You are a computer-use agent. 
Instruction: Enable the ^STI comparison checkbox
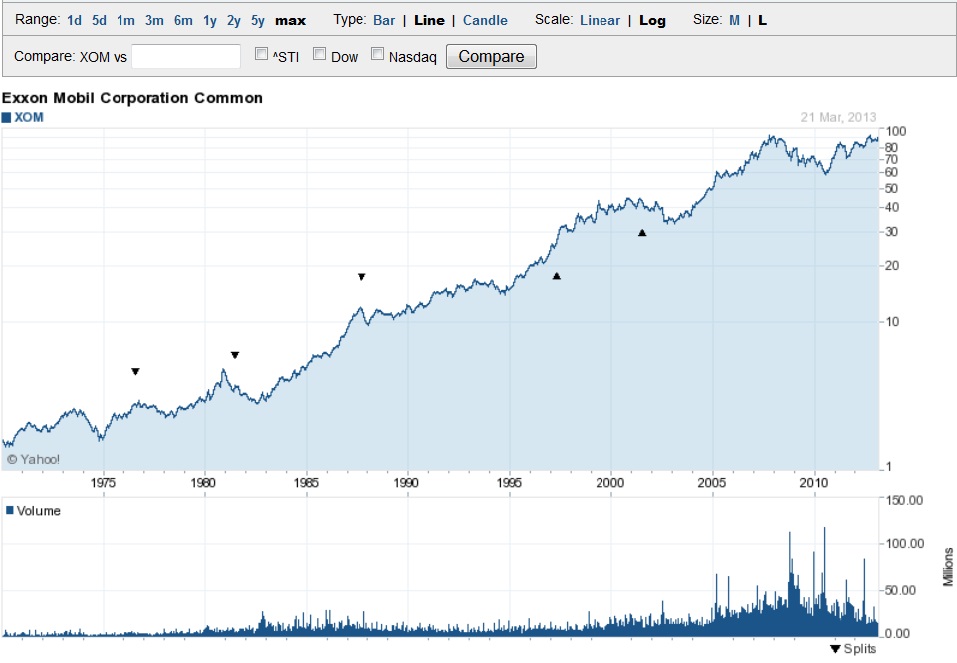point(260,53)
